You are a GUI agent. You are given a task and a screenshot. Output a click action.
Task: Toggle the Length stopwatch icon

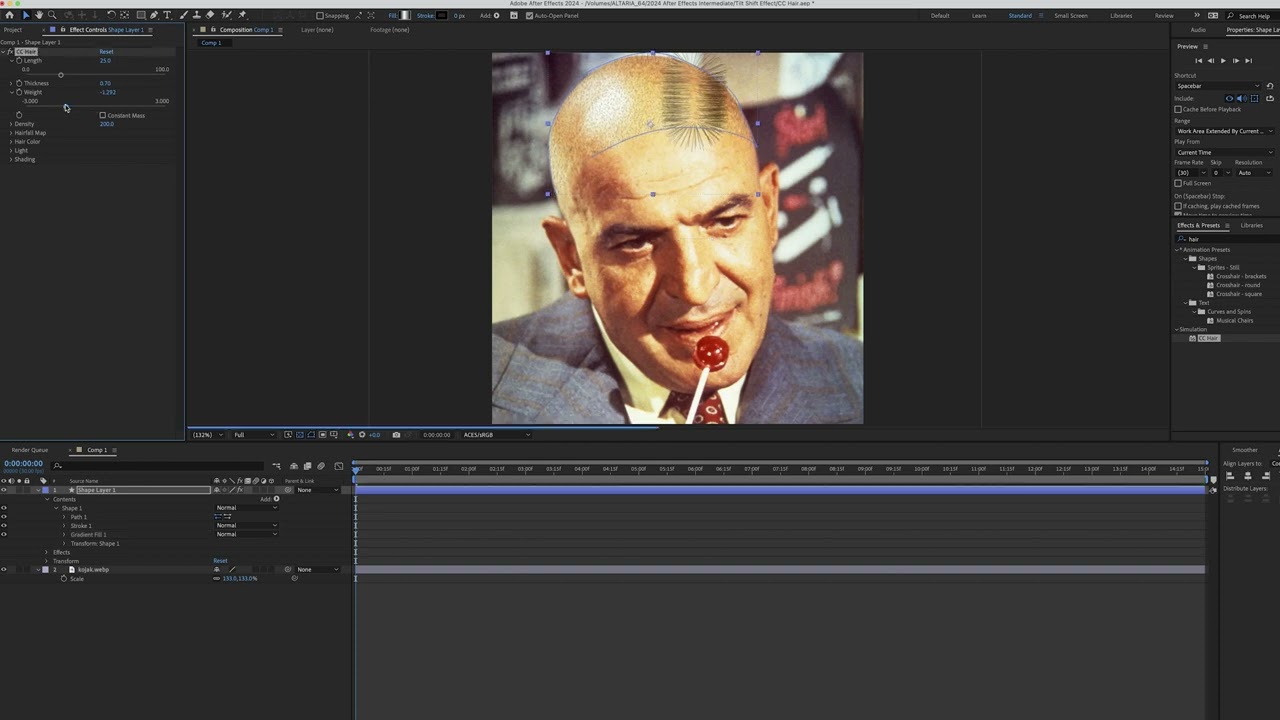pyautogui.click(x=19, y=61)
